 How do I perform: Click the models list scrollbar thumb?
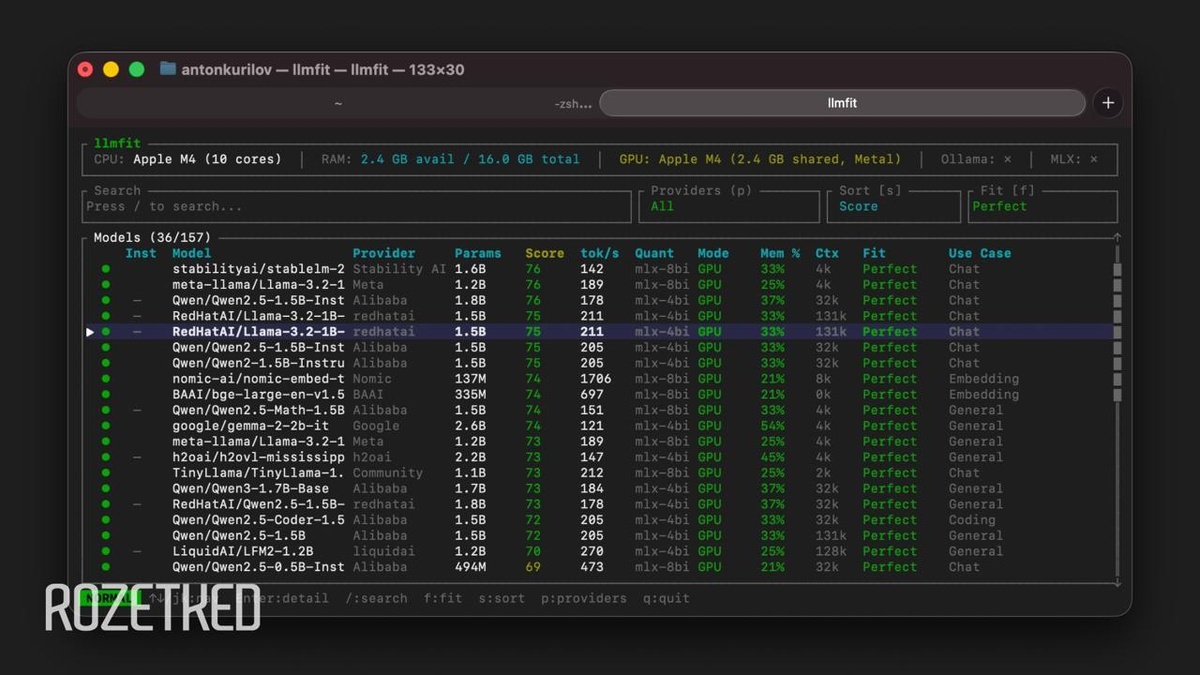[1117, 331]
